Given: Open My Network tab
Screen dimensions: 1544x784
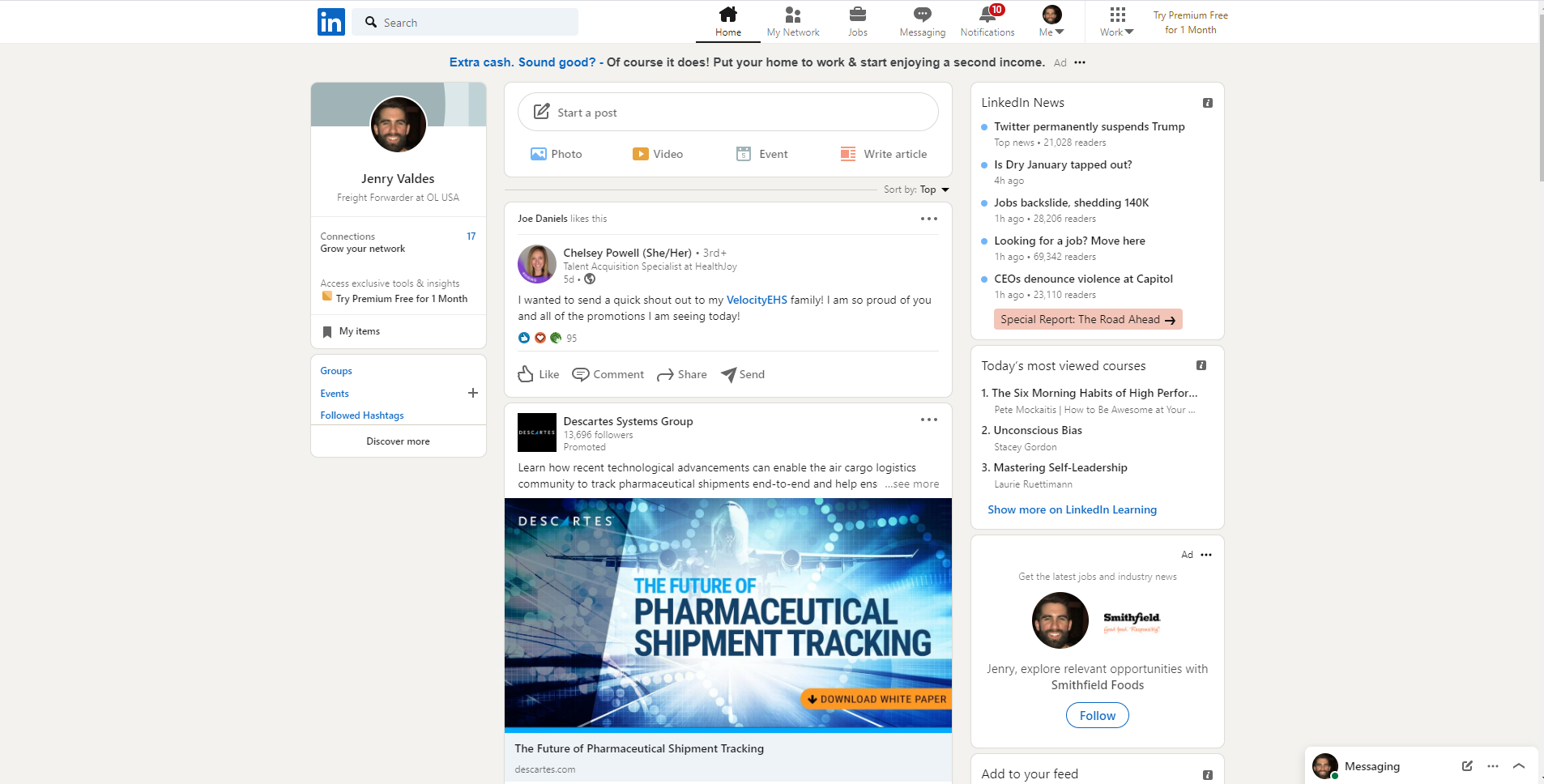Looking at the screenshot, I should (x=793, y=22).
